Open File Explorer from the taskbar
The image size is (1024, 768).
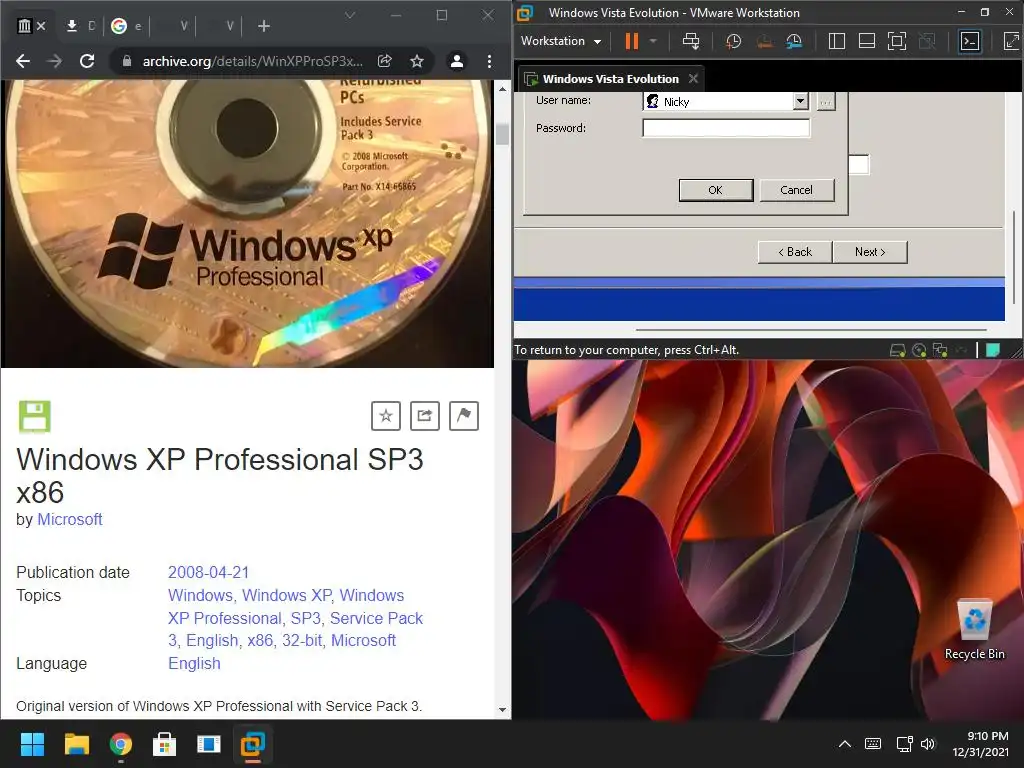pyautogui.click(x=76, y=744)
